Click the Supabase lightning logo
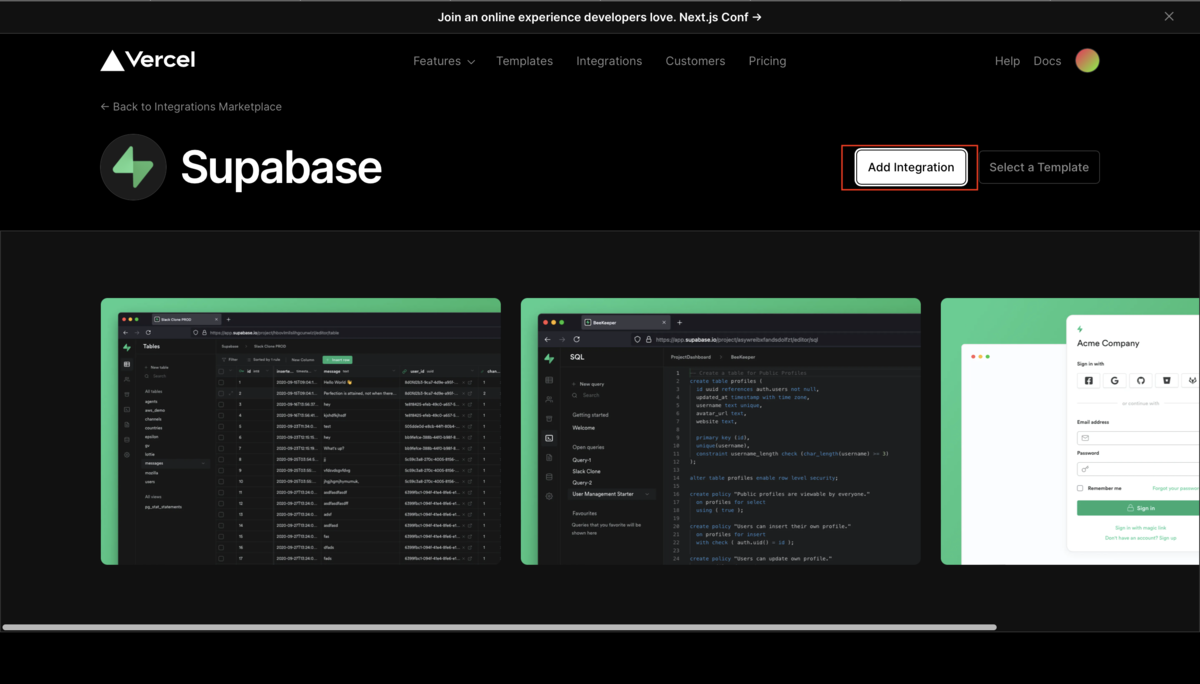This screenshot has width=1200, height=684. click(133, 167)
